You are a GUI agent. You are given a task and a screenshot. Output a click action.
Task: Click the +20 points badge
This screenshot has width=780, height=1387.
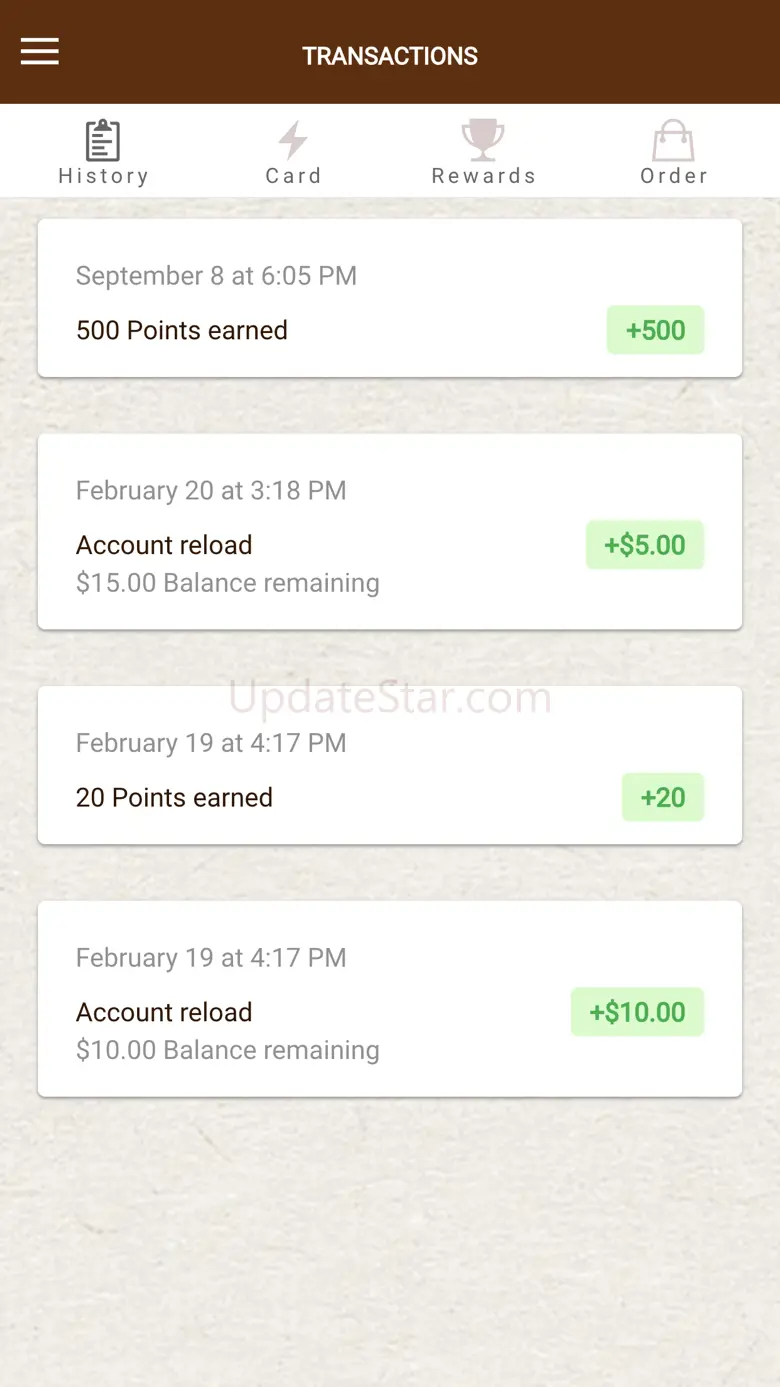coord(663,798)
